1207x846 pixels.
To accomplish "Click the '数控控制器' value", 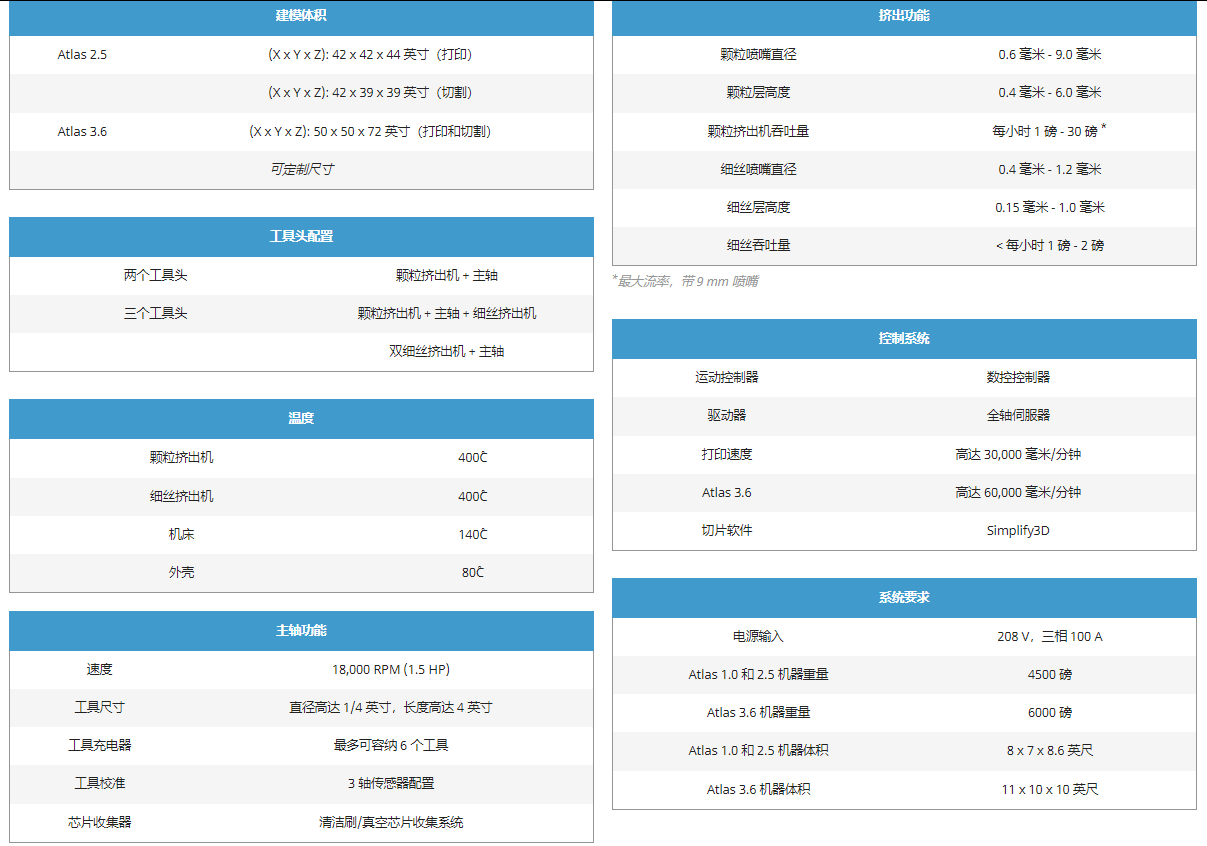I will pyautogui.click(x=1018, y=377).
